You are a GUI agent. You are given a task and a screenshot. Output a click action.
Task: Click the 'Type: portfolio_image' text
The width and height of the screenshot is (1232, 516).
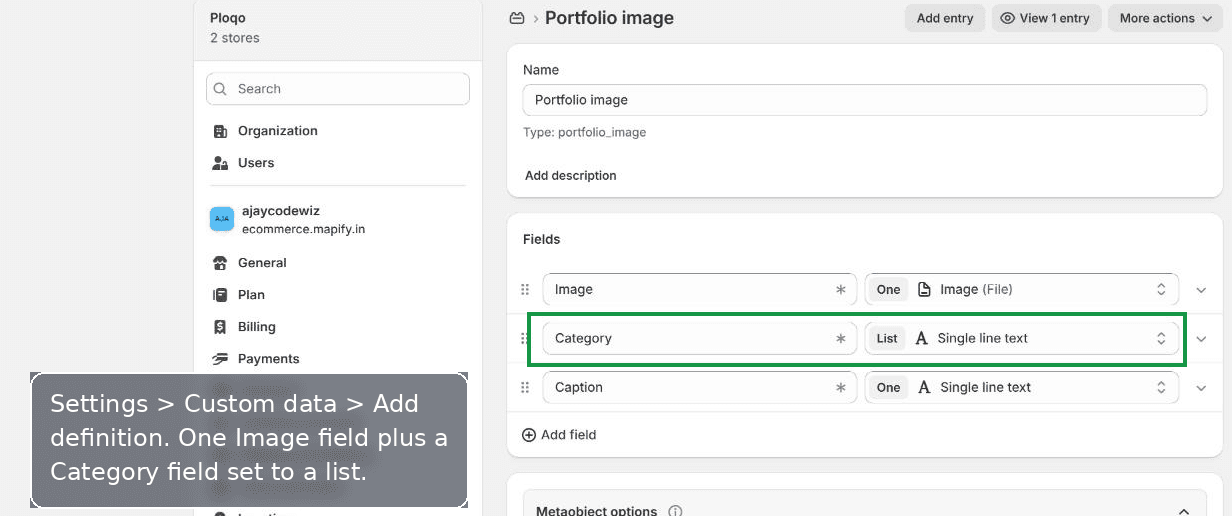tap(585, 132)
